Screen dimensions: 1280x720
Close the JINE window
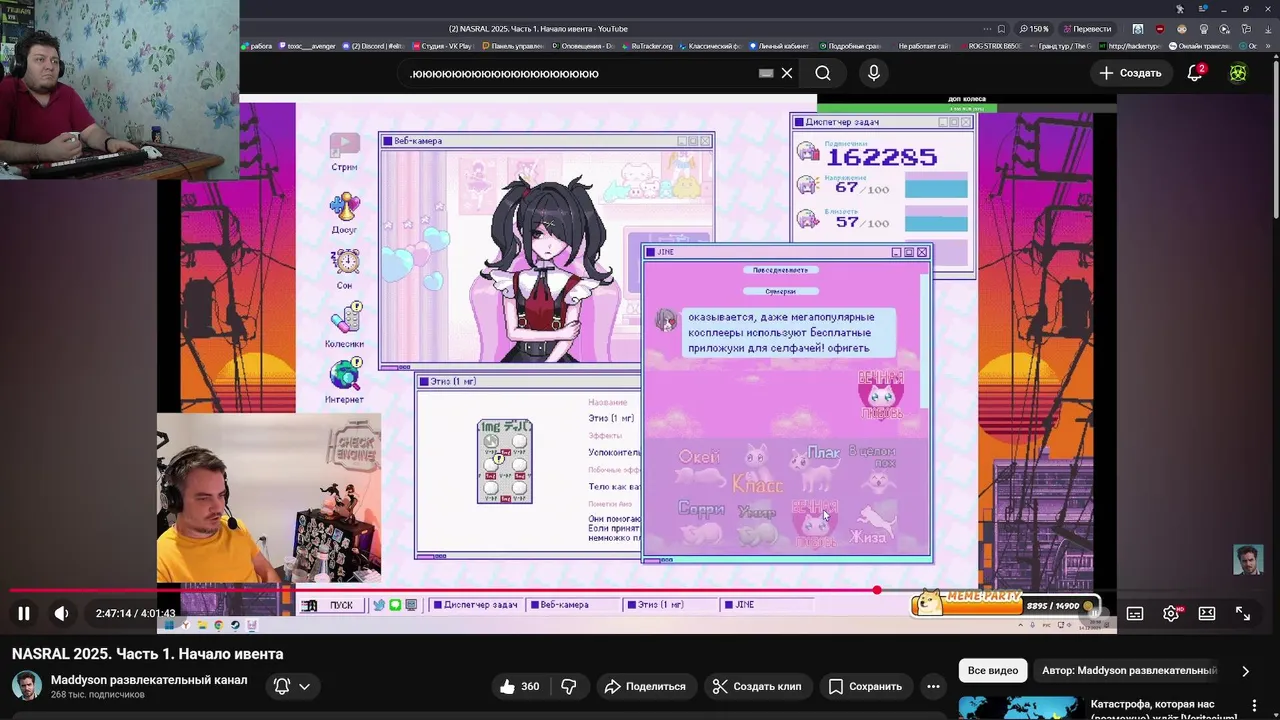pyautogui.click(x=922, y=252)
